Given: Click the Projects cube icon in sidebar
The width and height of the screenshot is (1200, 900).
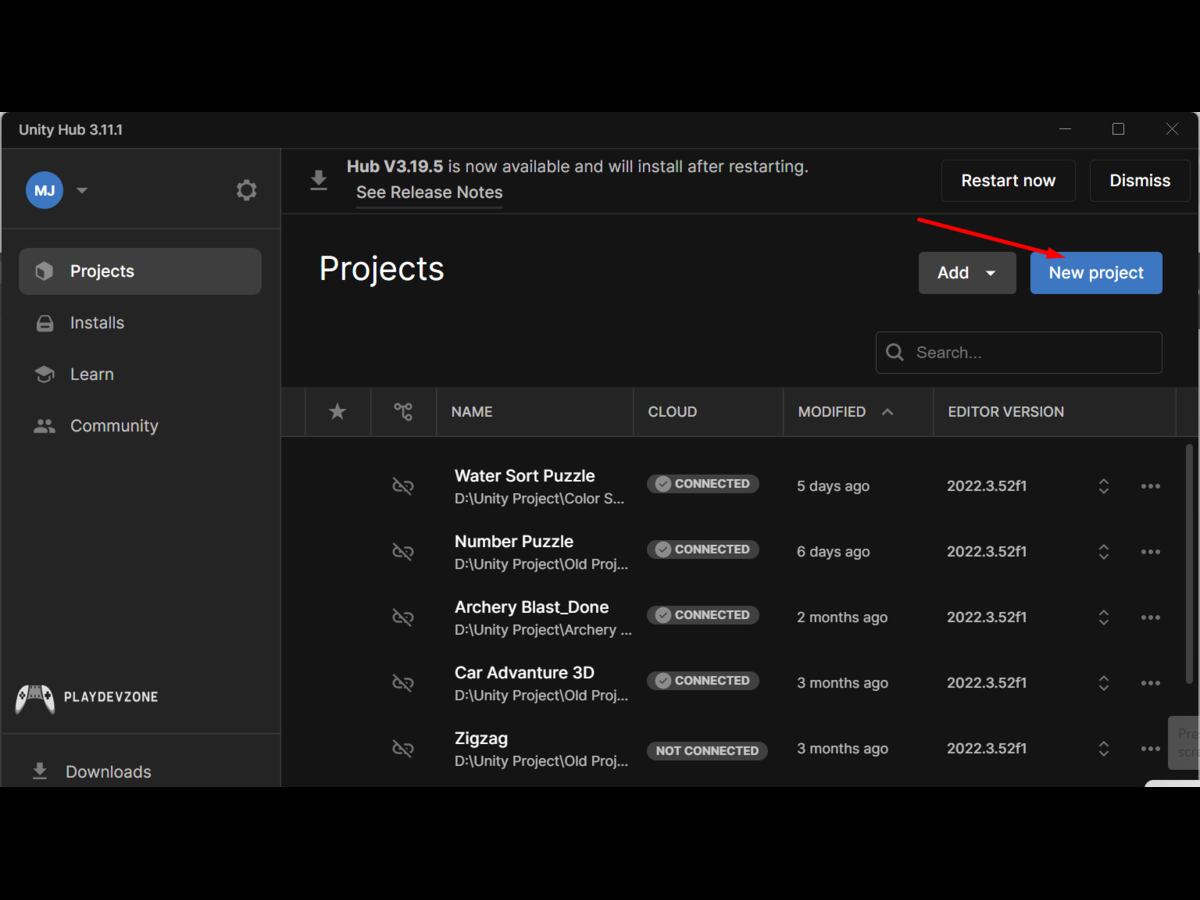Looking at the screenshot, I should [x=44, y=271].
